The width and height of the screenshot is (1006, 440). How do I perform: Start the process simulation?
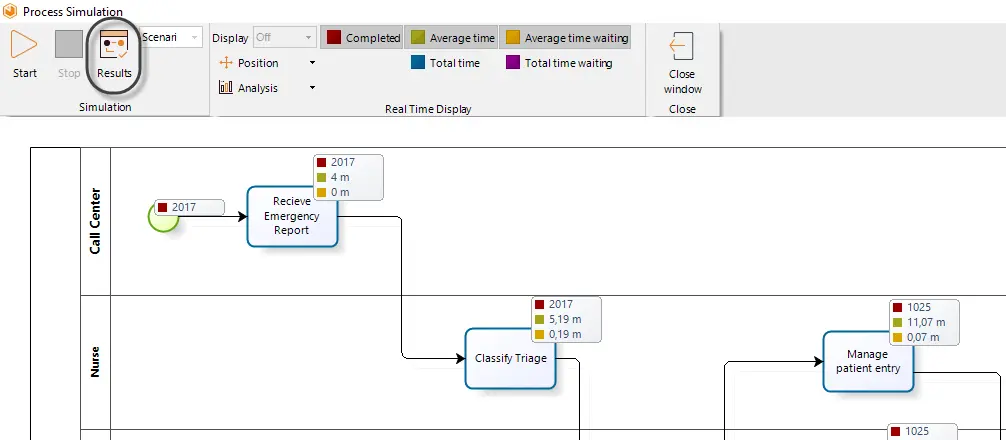click(24, 54)
